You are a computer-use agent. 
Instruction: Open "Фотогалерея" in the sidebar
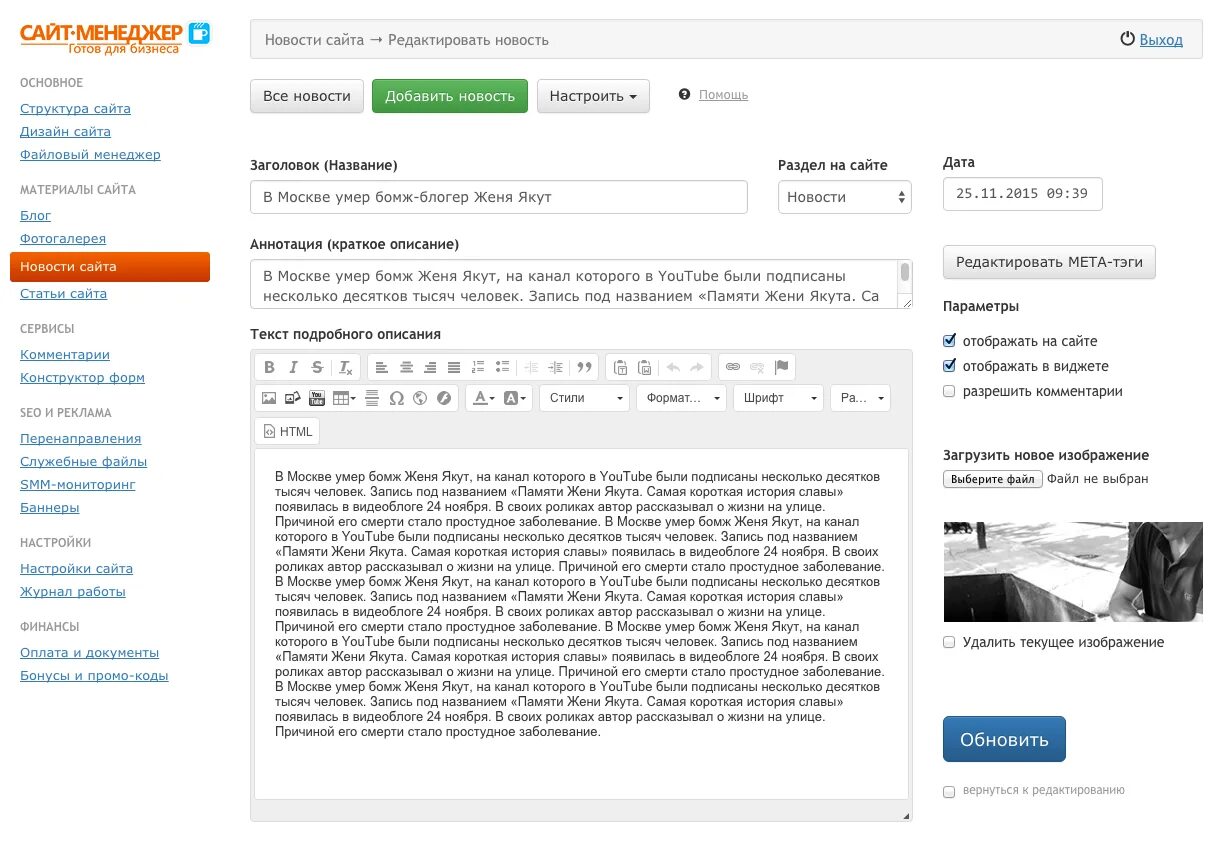point(63,239)
